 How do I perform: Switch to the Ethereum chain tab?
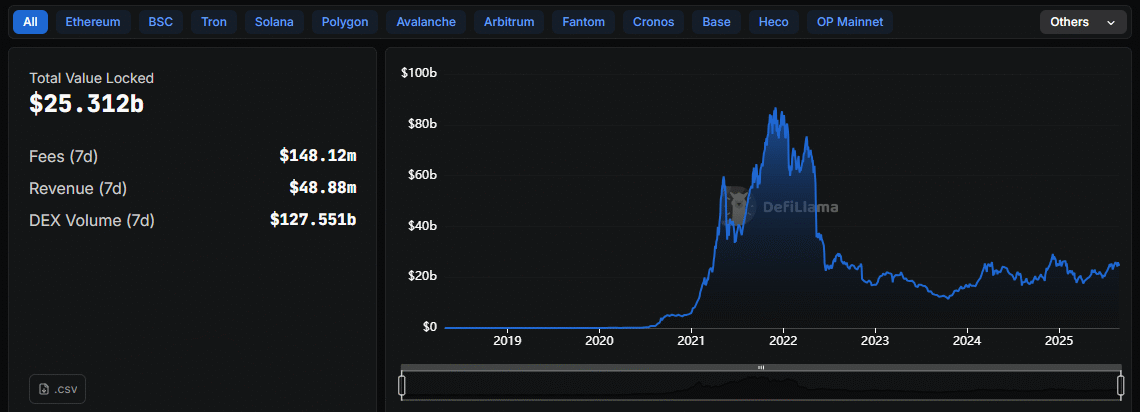[93, 22]
